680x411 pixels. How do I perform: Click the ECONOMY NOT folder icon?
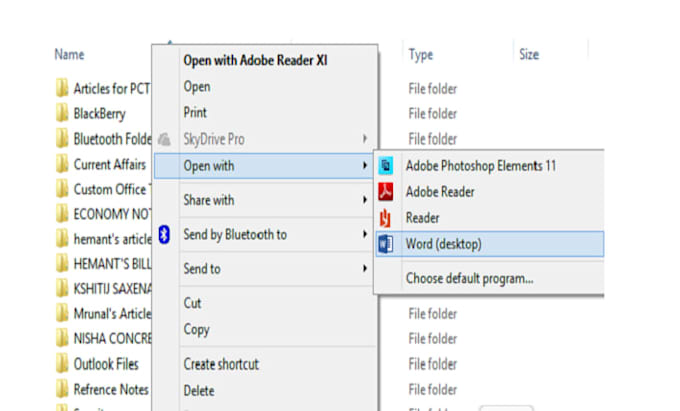click(62, 214)
